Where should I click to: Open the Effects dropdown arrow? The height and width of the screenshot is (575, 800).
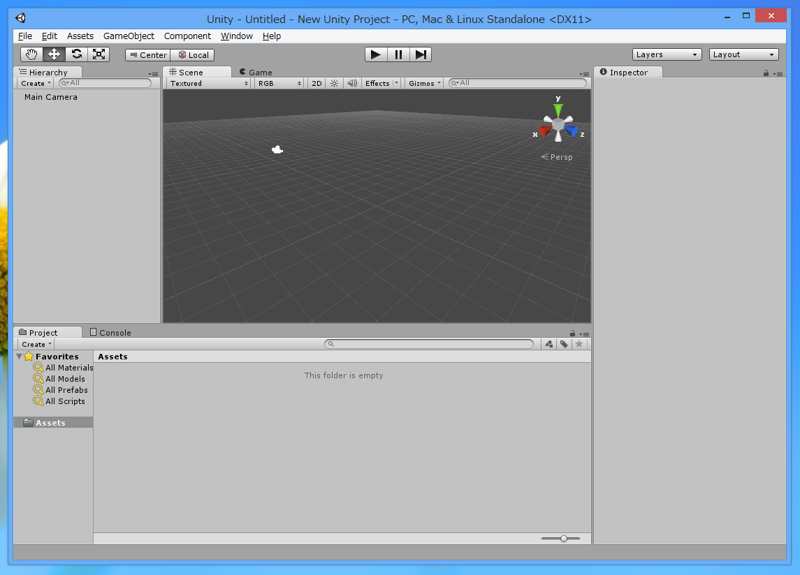[x=396, y=83]
